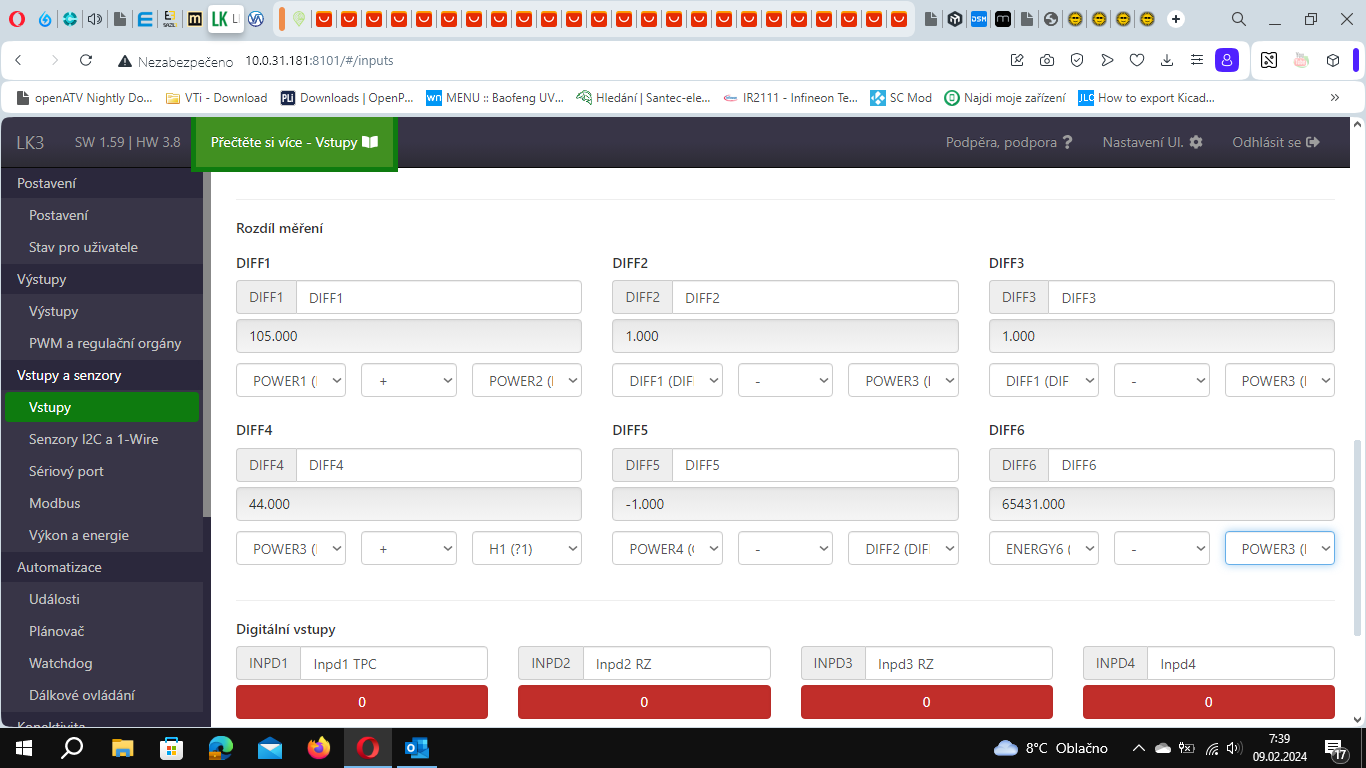Click the Nastavení UI gear icon

click(x=1196, y=142)
